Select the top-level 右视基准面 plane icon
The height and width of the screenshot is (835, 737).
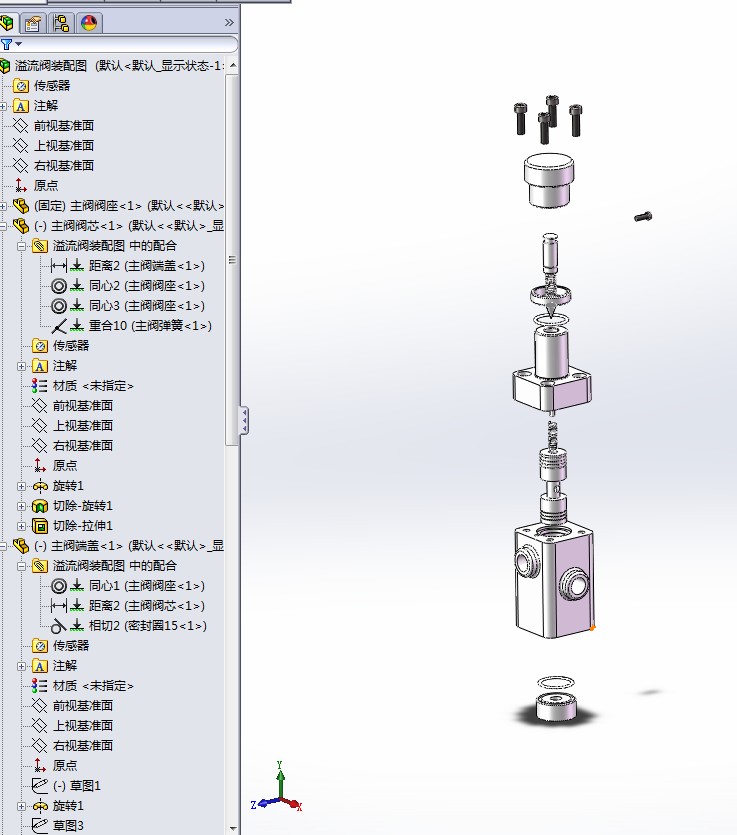point(20,166)
